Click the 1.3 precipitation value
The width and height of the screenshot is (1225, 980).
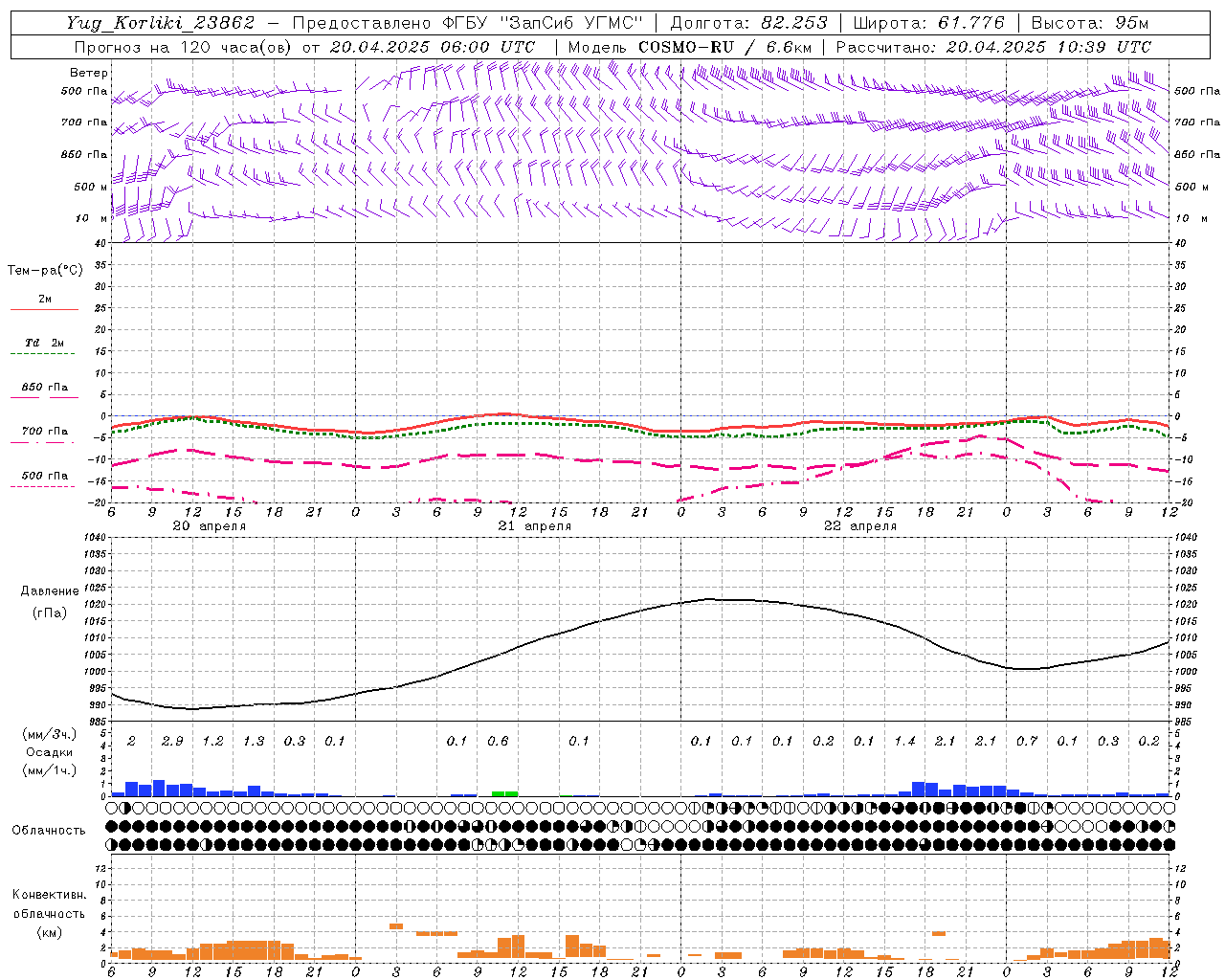pyautogui.click(x=254, y=742)
